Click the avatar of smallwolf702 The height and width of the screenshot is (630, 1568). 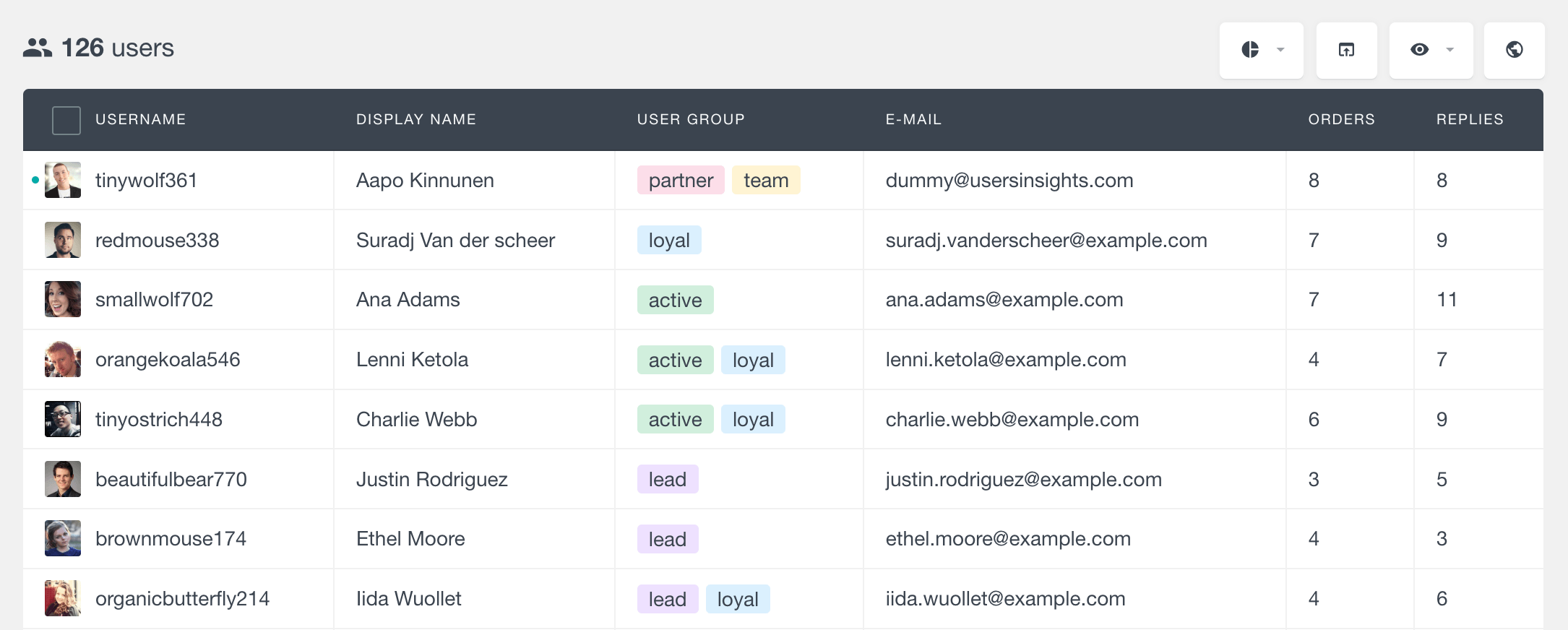[x=63, y=299]
